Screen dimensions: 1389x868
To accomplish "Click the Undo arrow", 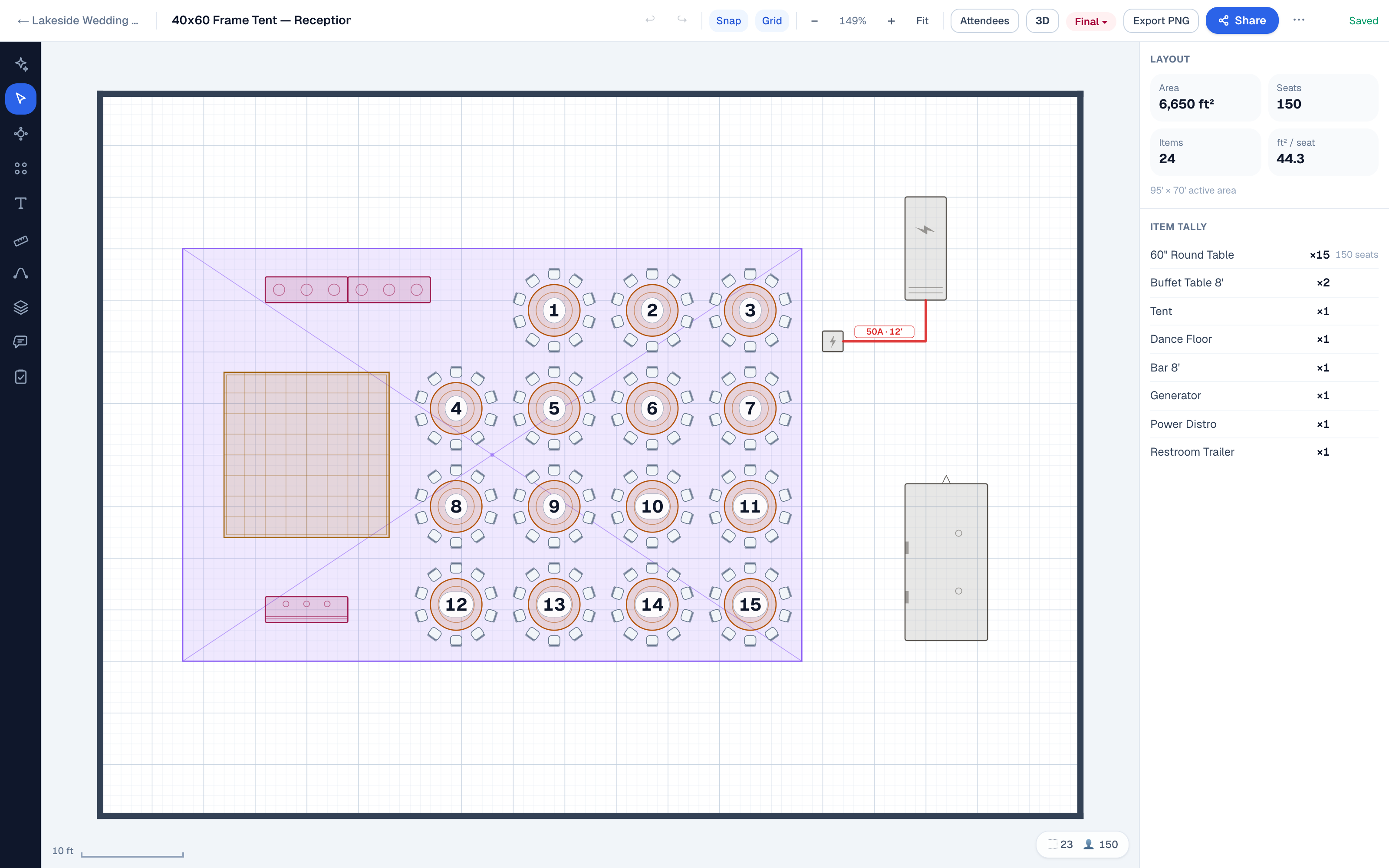I will 650,20.
